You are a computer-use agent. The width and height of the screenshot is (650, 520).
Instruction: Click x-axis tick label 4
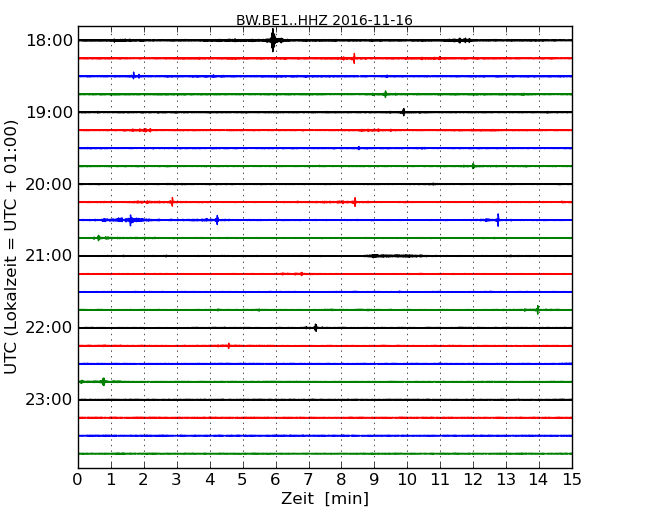pos(210,479)
